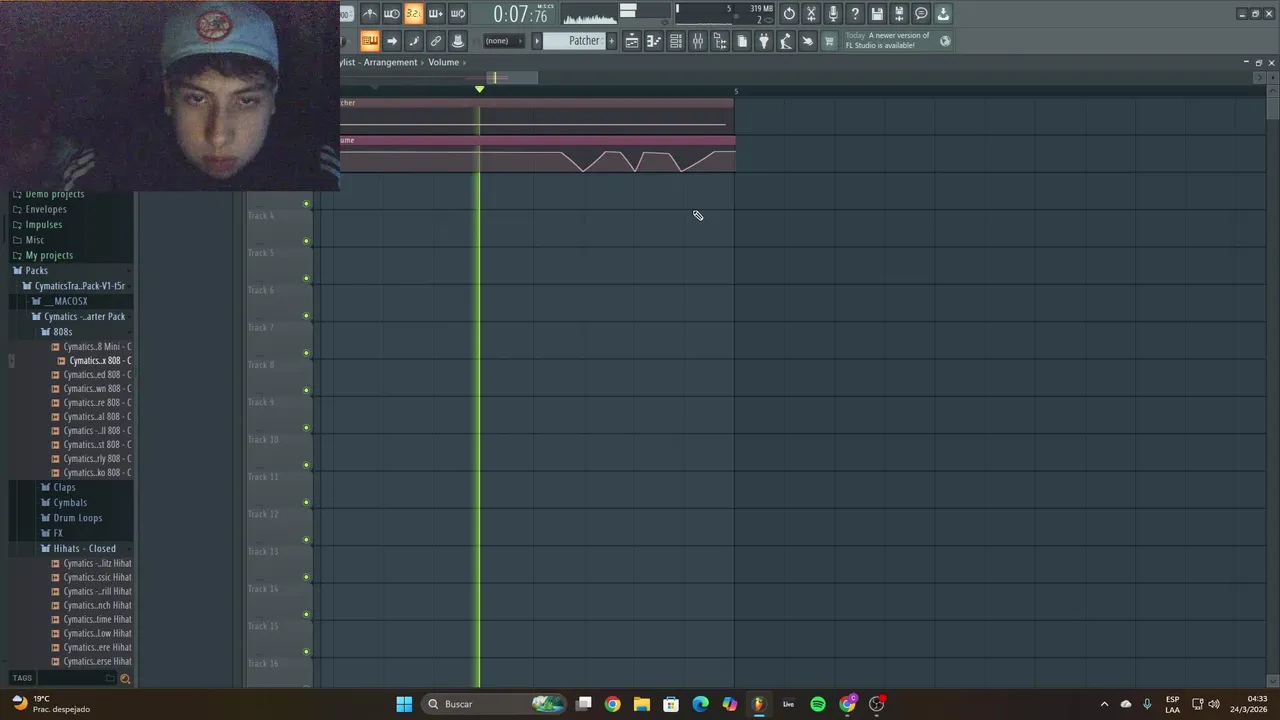Toggle loop recording icon
The width and height of the screenshot is (1280, 720).
coord(458,14)
